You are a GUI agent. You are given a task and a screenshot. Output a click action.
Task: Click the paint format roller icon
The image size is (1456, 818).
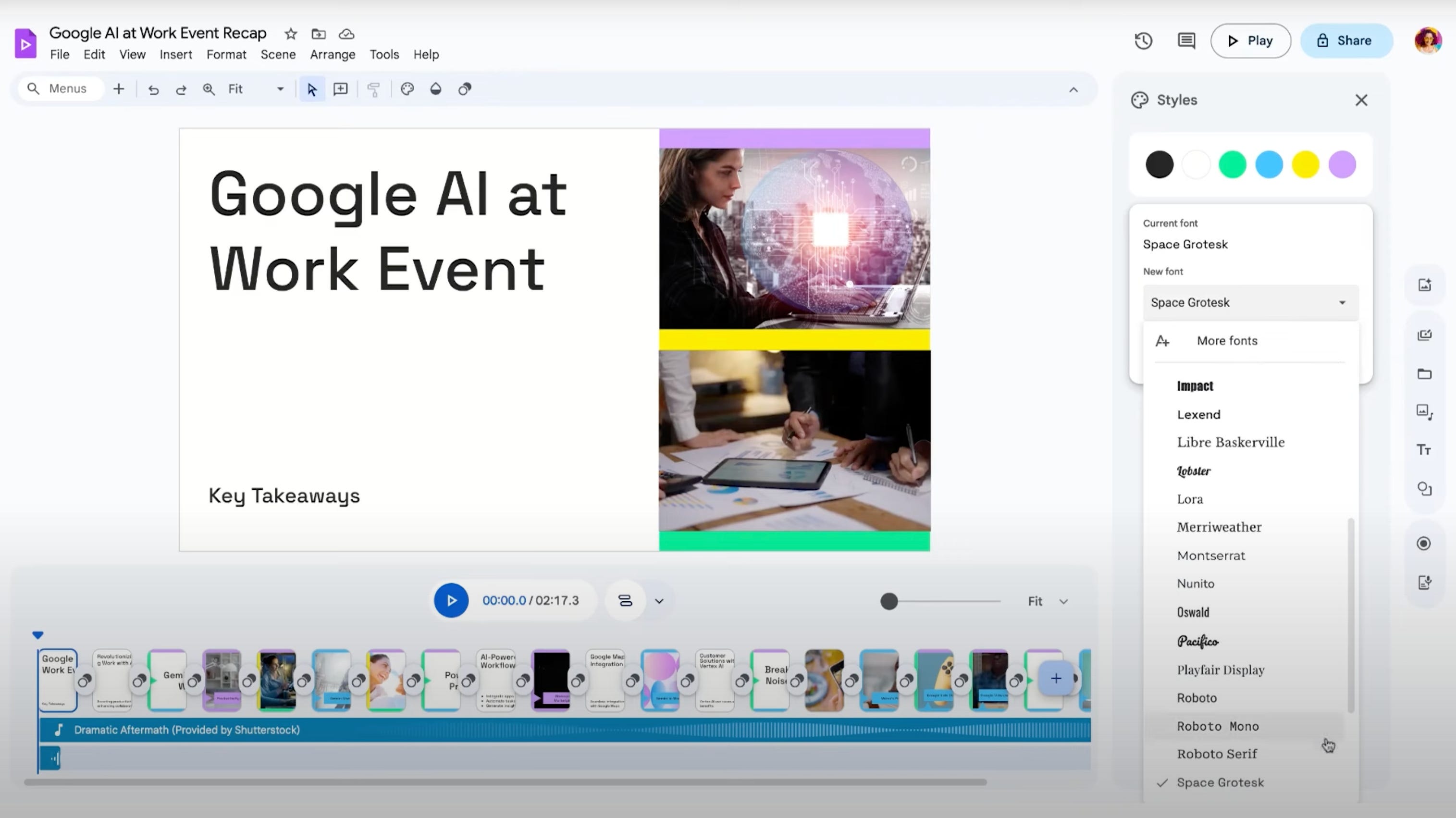point(373,89)
